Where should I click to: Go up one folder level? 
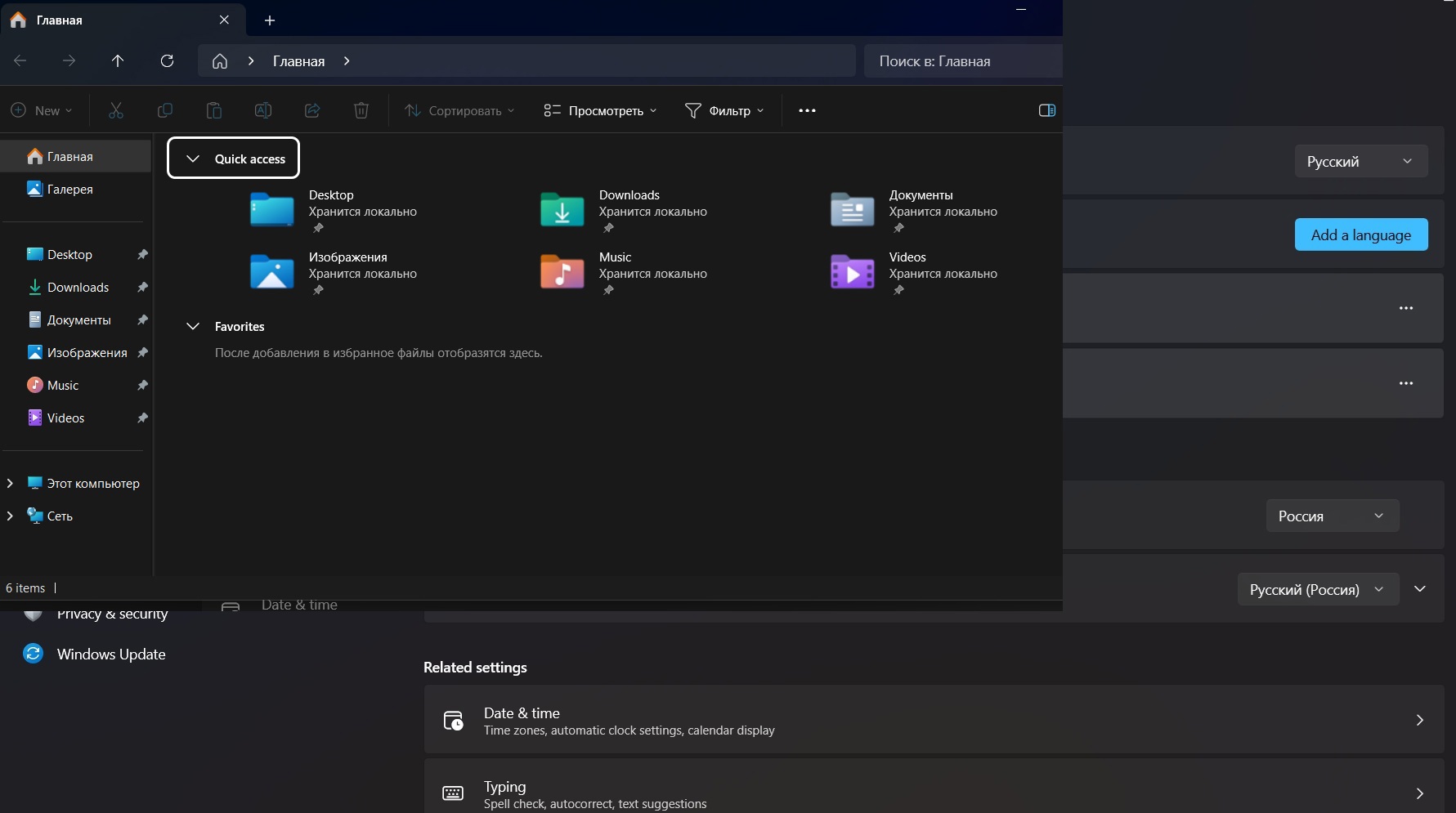coord(118,60)
